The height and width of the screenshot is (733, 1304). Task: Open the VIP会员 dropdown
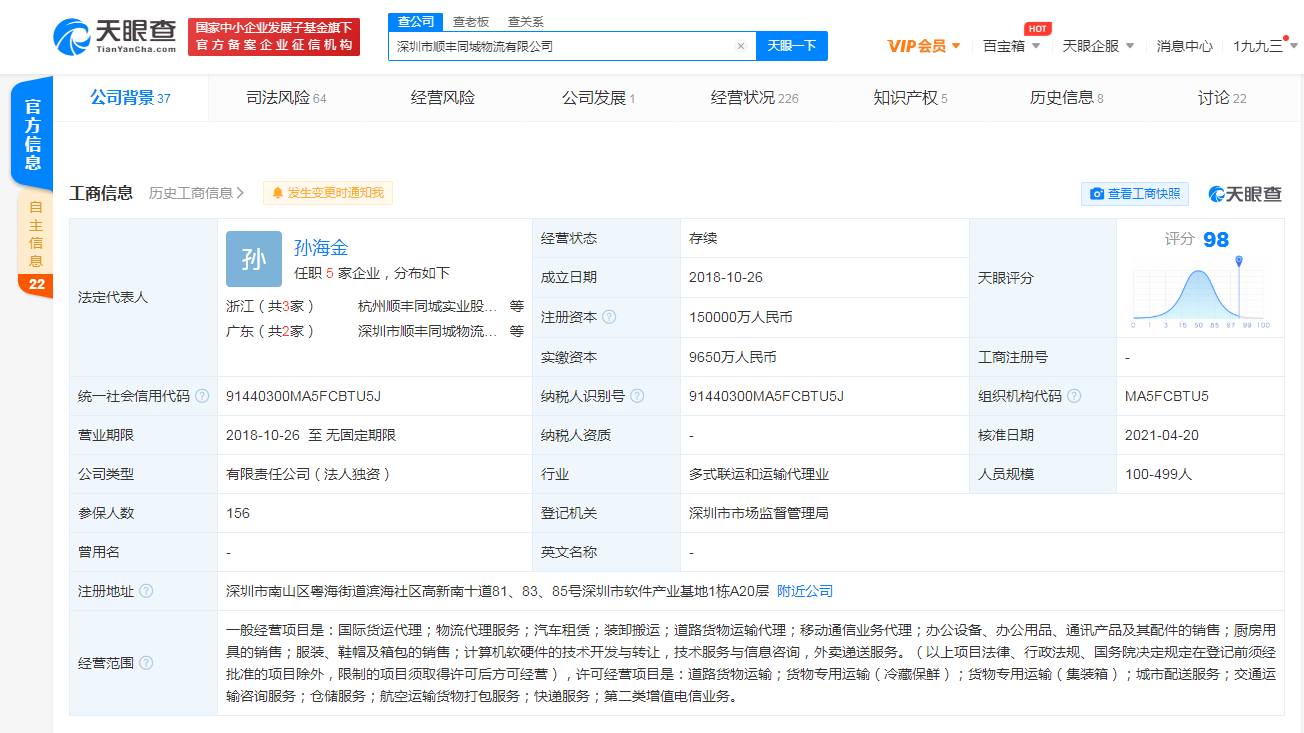[924, 46]
